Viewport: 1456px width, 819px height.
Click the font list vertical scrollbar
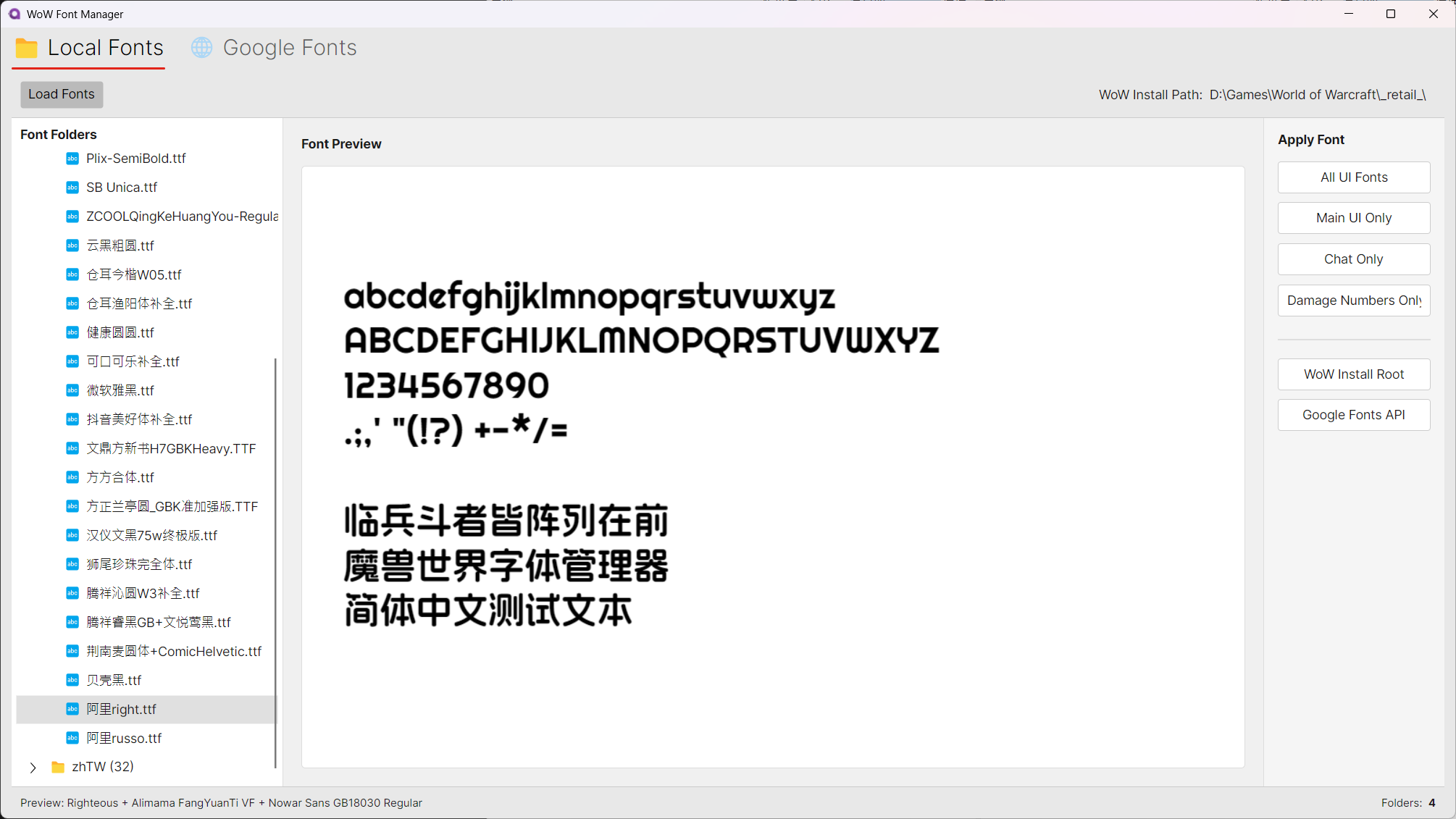coord(275,562)
